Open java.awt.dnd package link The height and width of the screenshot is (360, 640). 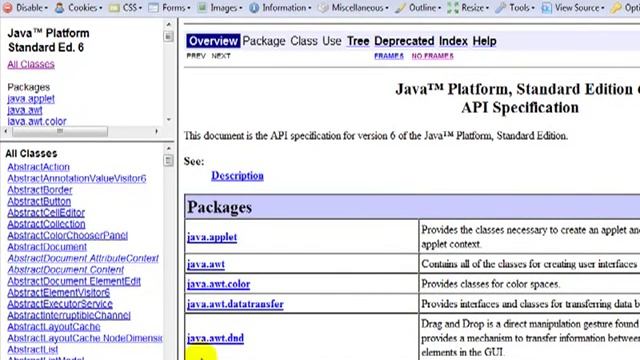[x=215, y=338]
